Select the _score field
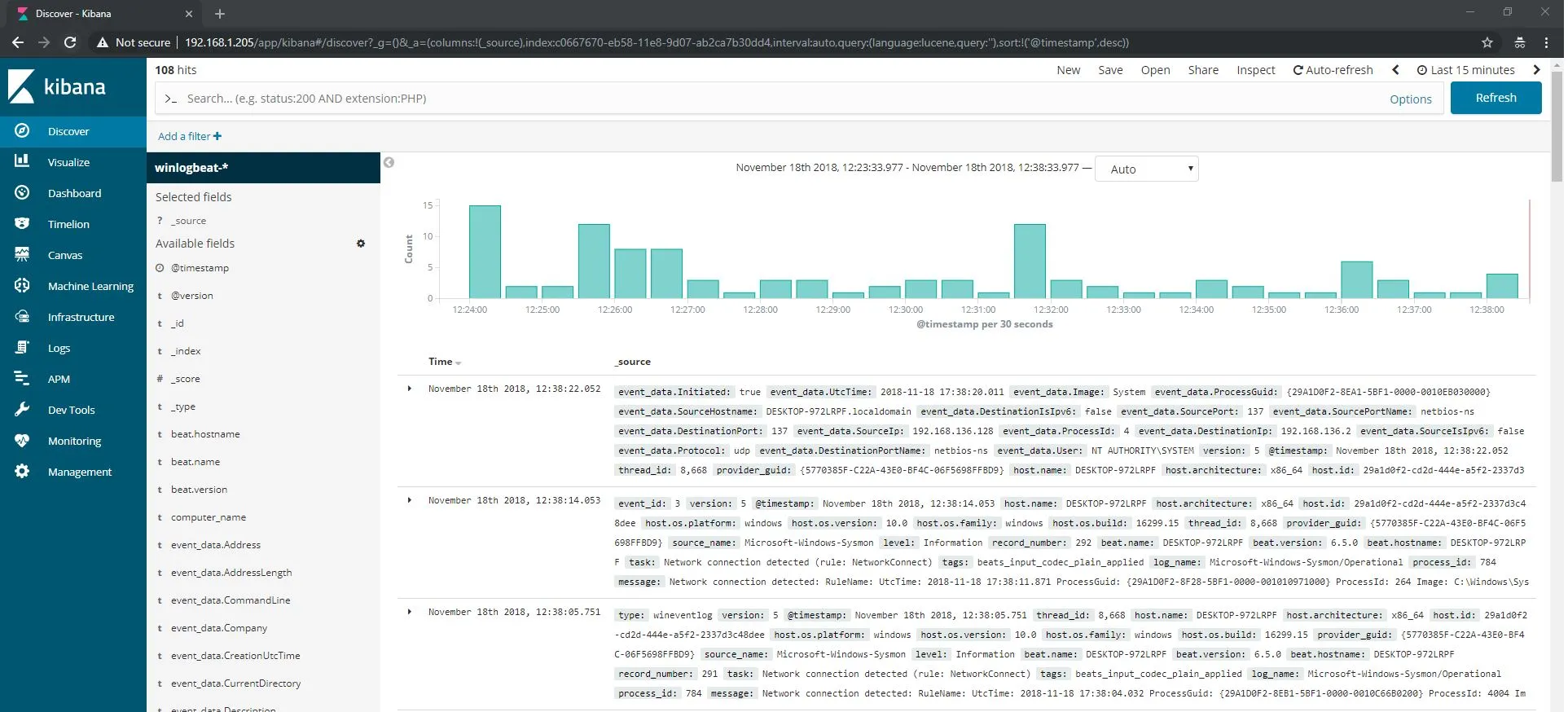This screenshot has height=712, width=1568. point(185,379)
